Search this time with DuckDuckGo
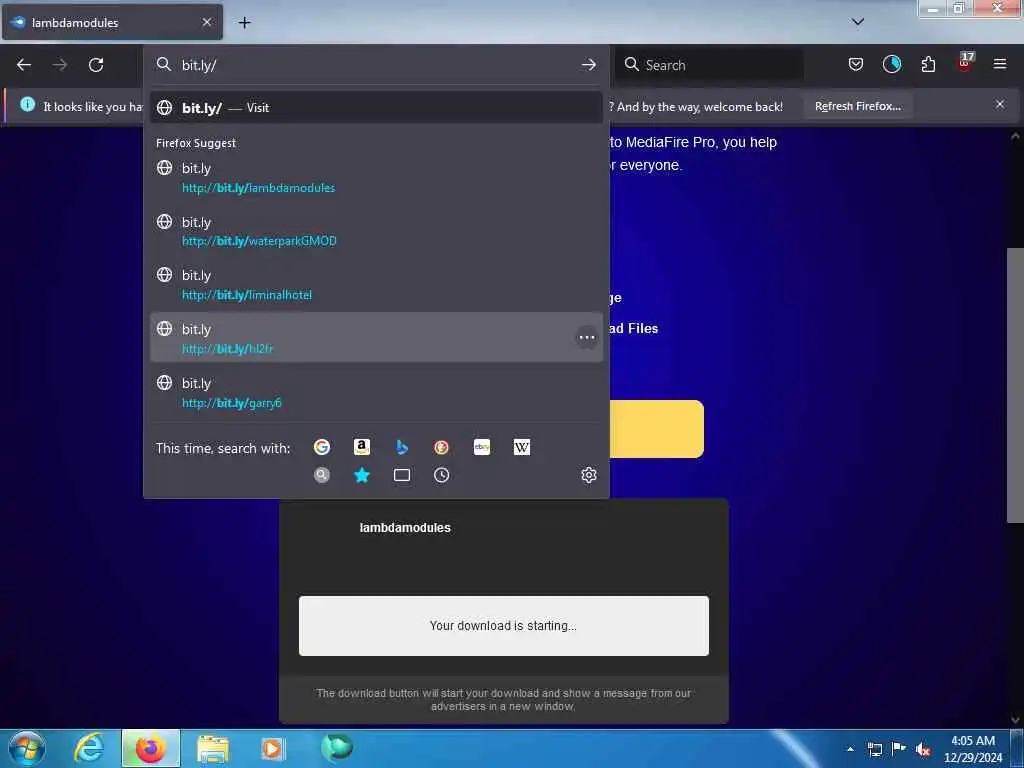 tap(441, 447)
